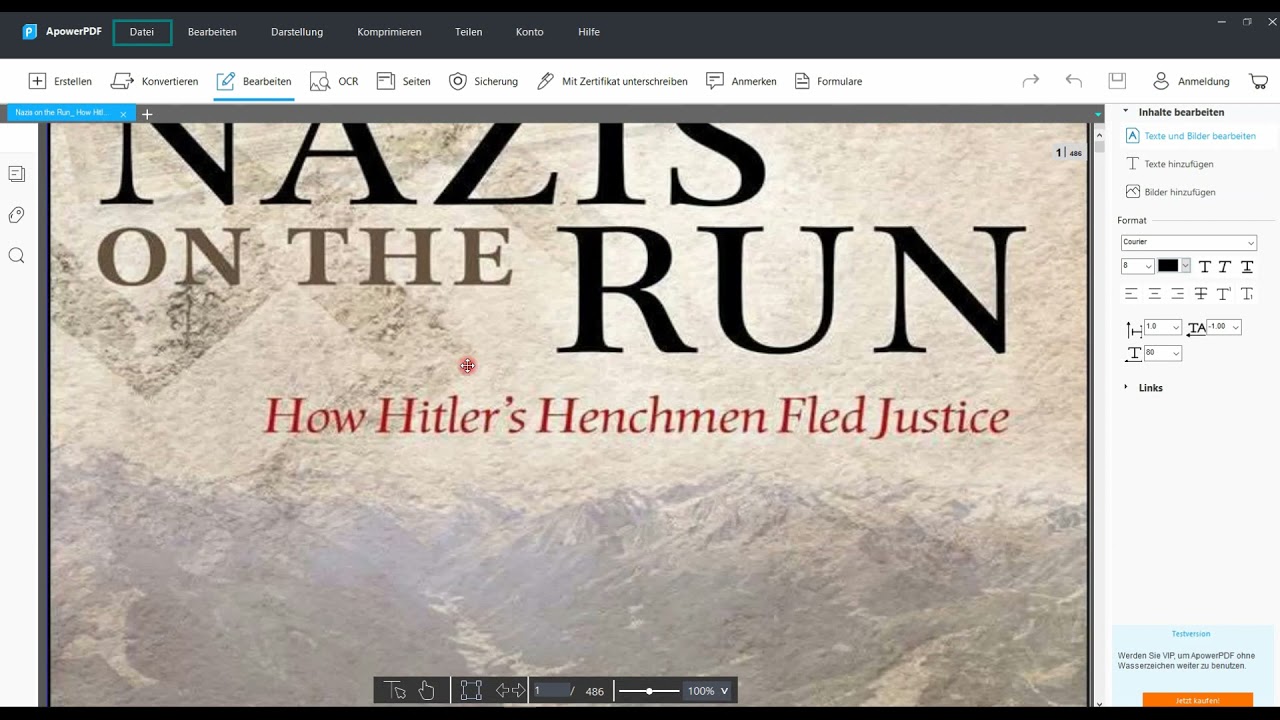The height and width of the screenshot is (720, 1280).
Task: Open the Anmerken annotation tool
Action: pyautogui.click(x=741, y=81)
